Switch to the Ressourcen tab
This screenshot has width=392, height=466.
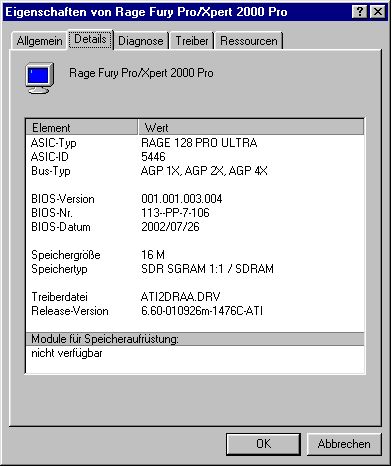(x=249, y=41)
